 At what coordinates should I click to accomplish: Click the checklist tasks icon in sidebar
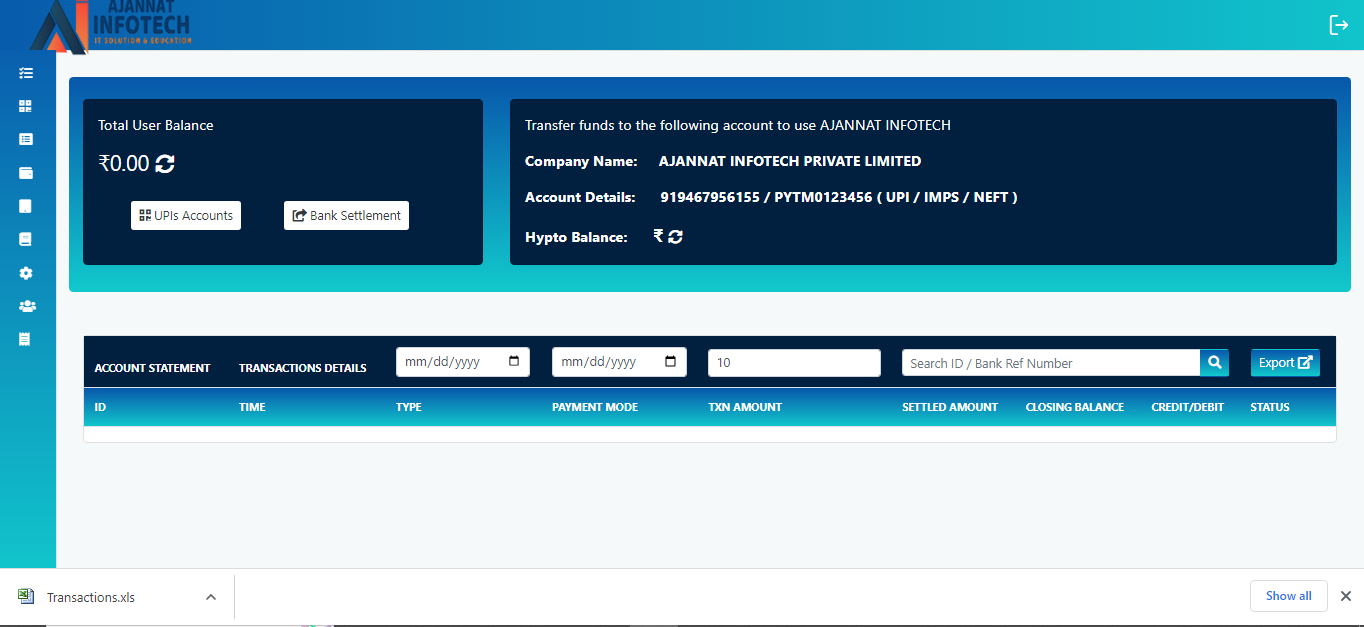(x=26, y=73)
